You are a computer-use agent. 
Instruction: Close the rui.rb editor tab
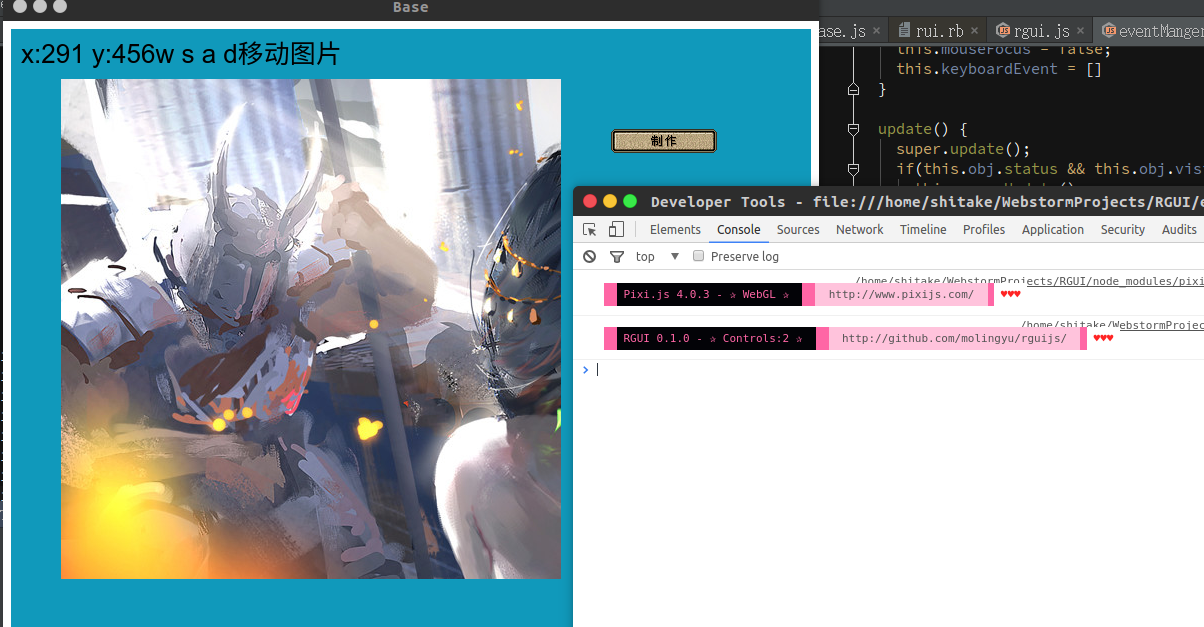pyautogui.click(x=975, y=32)
